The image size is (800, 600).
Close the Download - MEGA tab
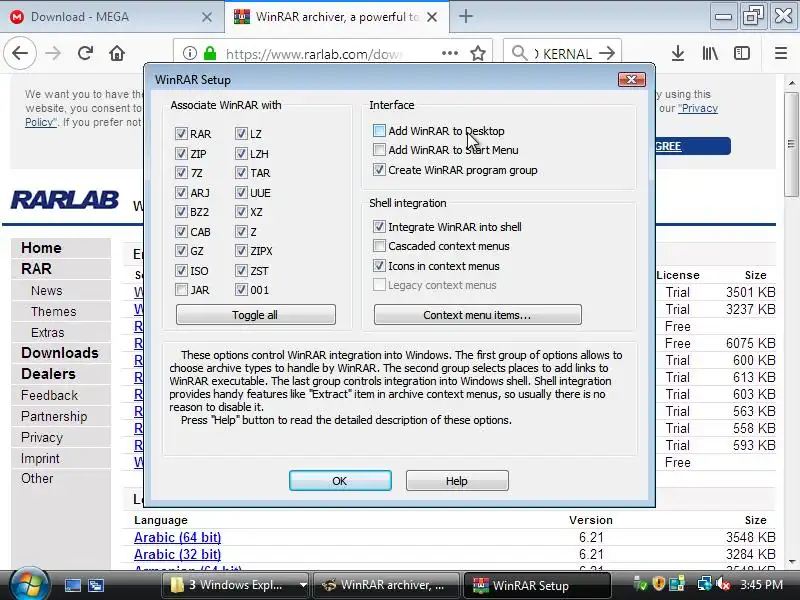[x=207, y=17]
